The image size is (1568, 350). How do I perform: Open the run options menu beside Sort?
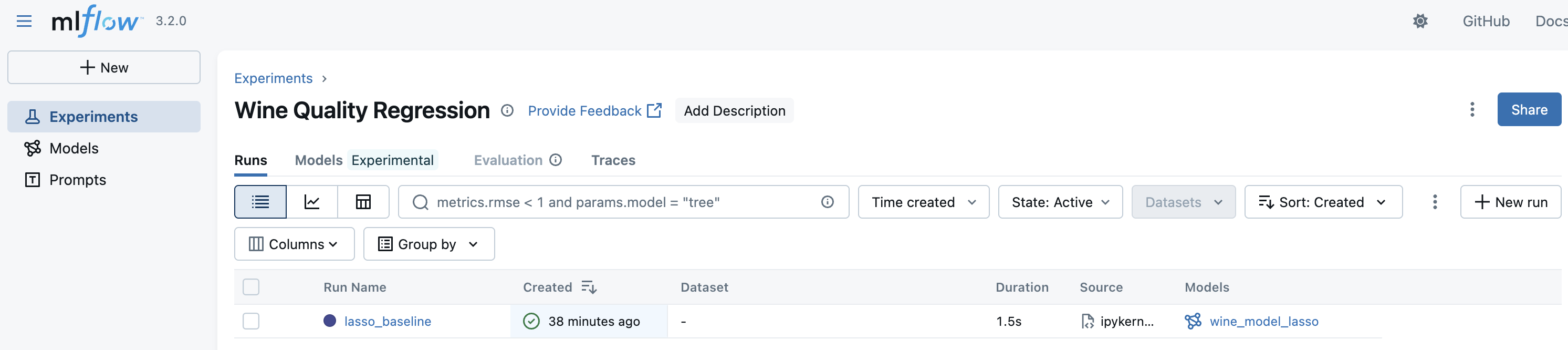click(x=1435, y=202)
